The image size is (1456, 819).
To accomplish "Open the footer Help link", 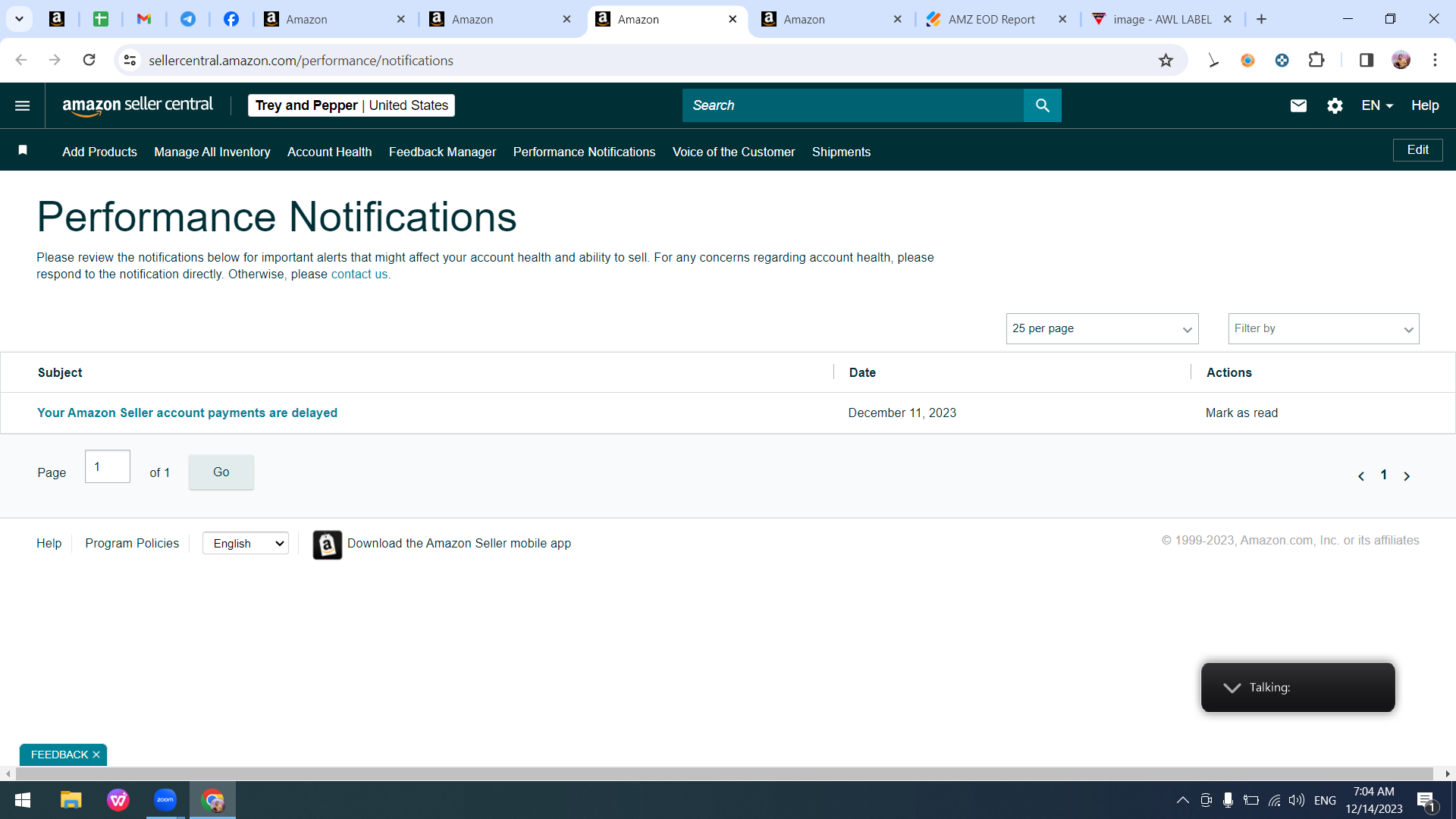I will click(49, 543).
